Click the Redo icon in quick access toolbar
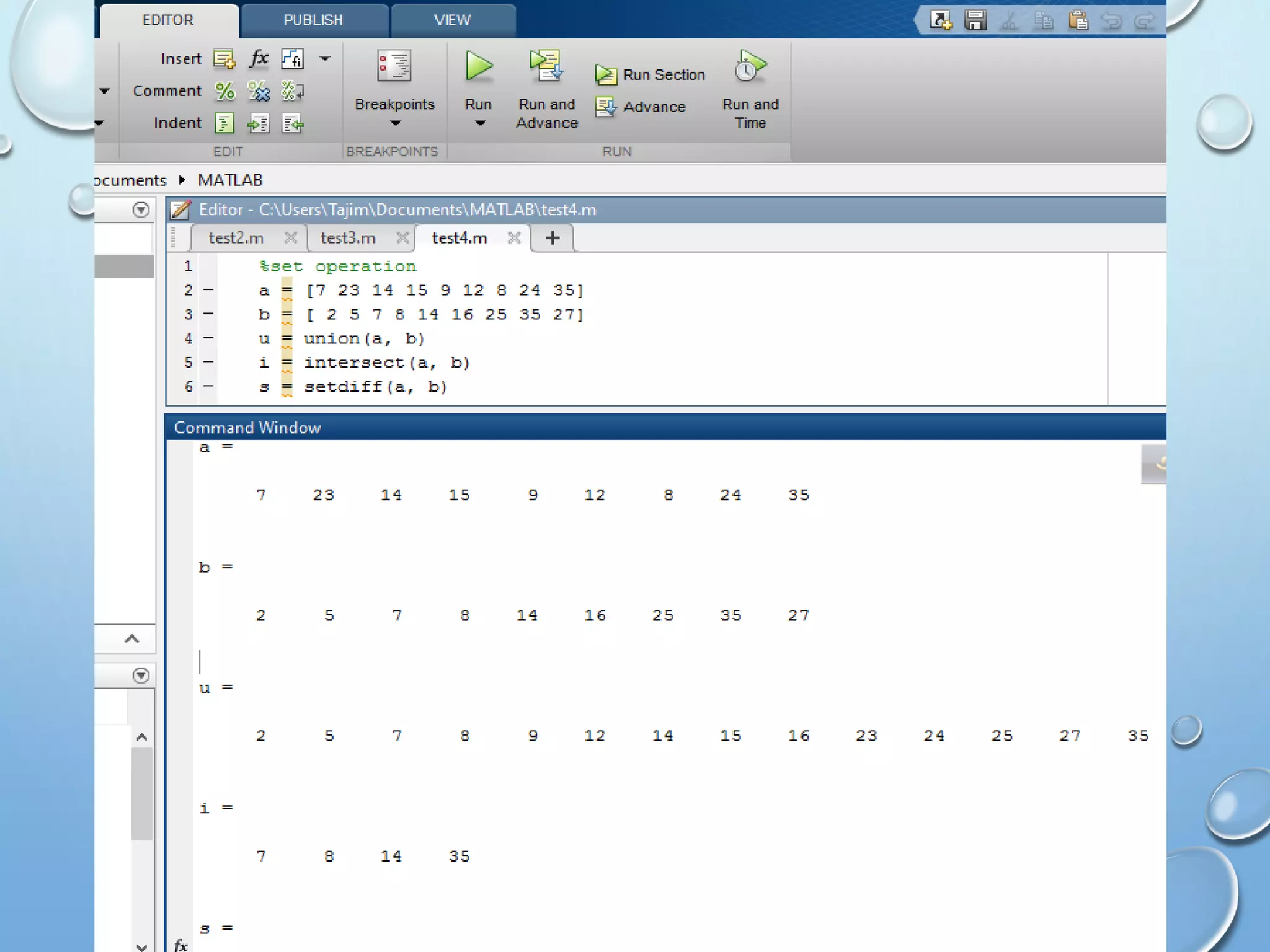The width and height of the screenshot is (1270, 952). point(1145,21)
